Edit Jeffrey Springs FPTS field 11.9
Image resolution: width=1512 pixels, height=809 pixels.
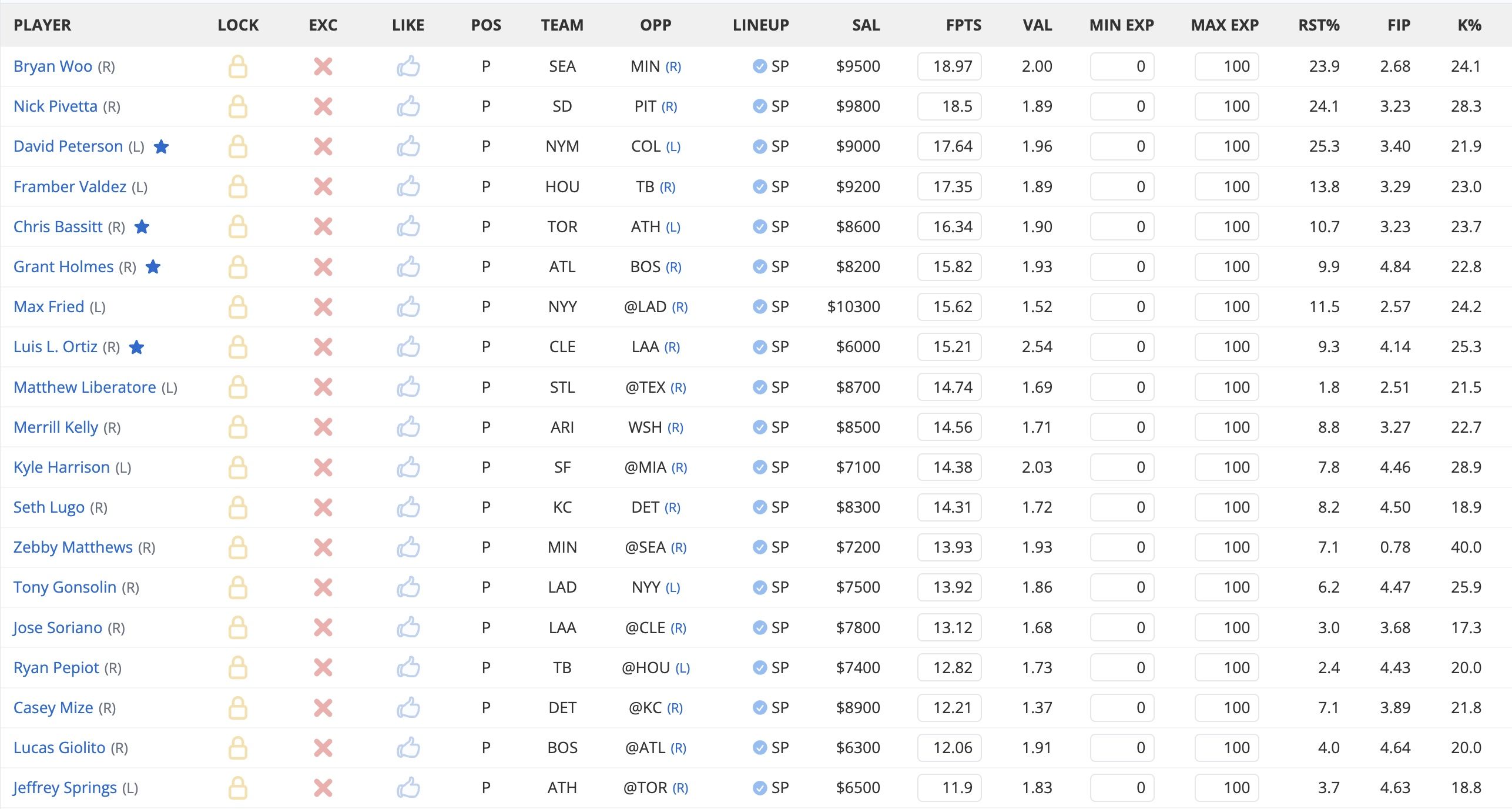click(x=950, y=788)
